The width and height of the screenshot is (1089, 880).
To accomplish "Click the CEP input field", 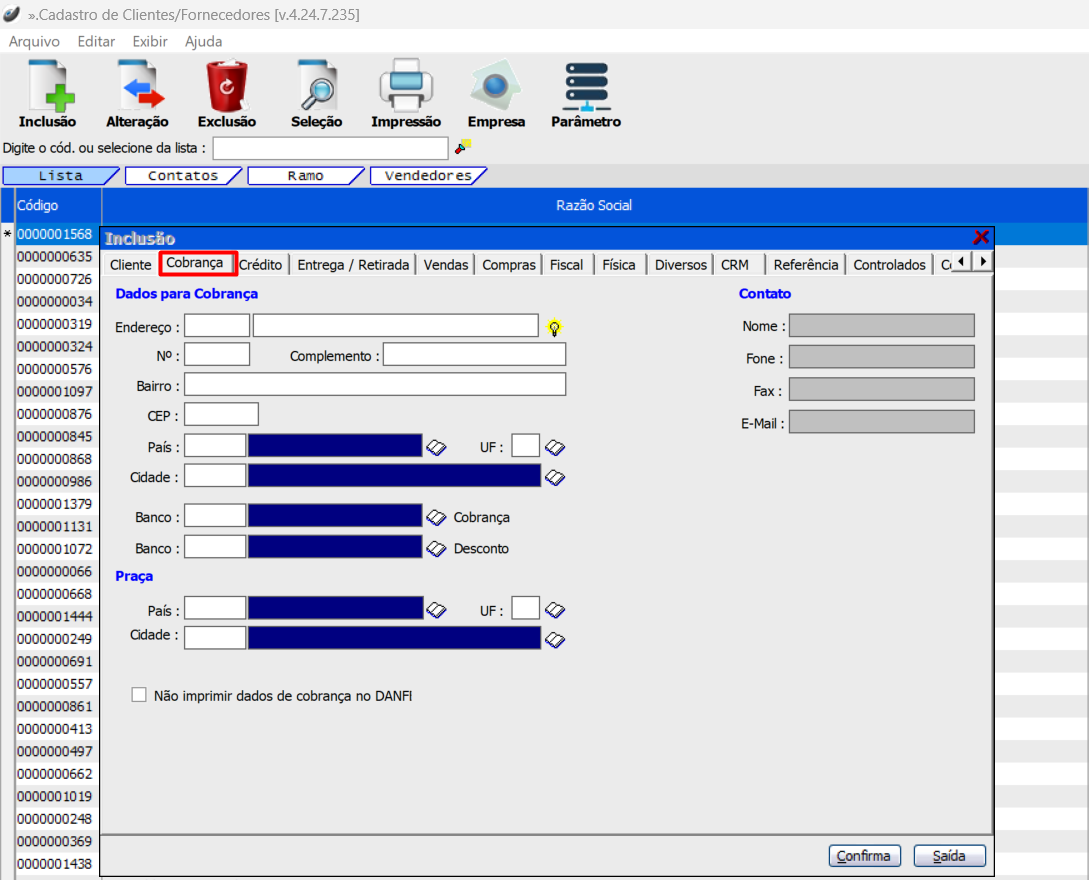I will pyautogui.click(x=221, y=414).
